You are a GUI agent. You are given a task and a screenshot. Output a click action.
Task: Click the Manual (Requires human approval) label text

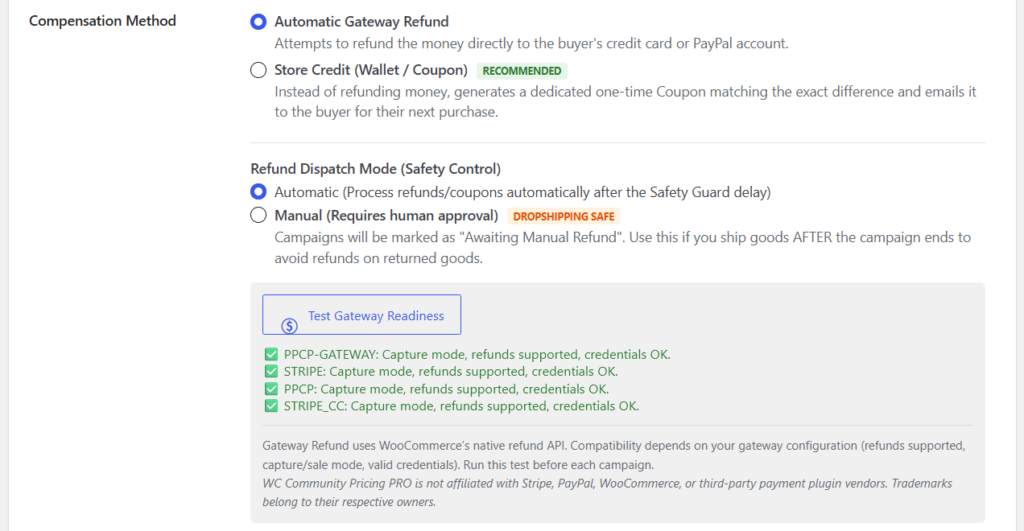coord(386,216)
